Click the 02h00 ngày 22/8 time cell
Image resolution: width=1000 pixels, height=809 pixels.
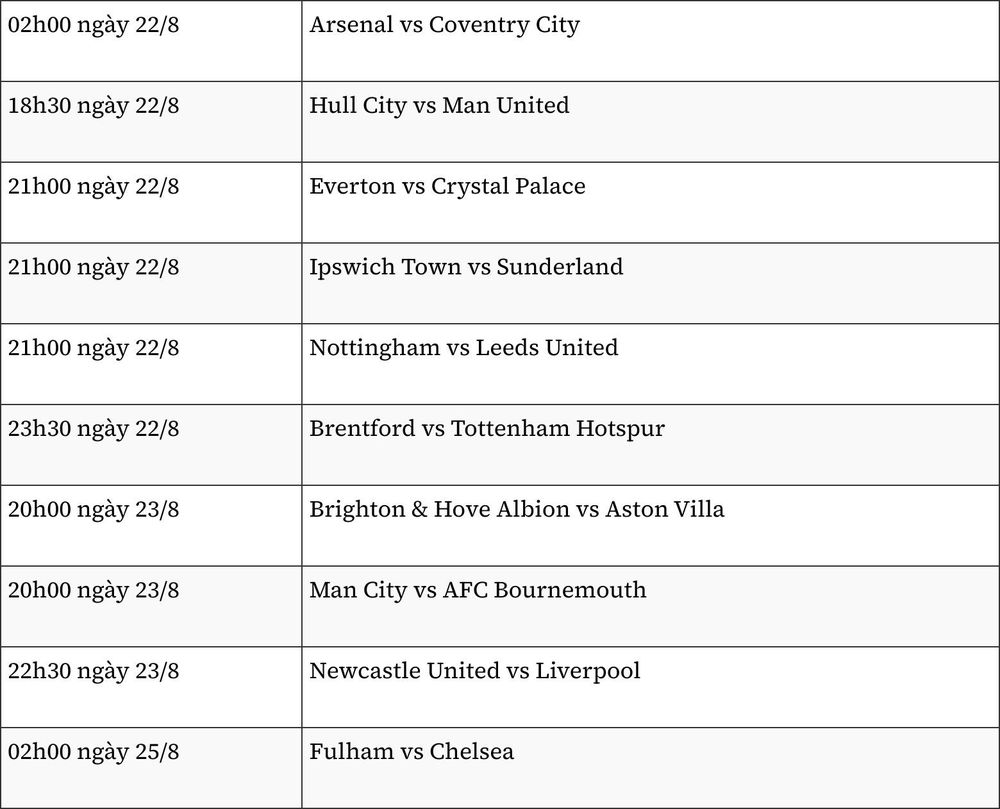click(151, 41)
